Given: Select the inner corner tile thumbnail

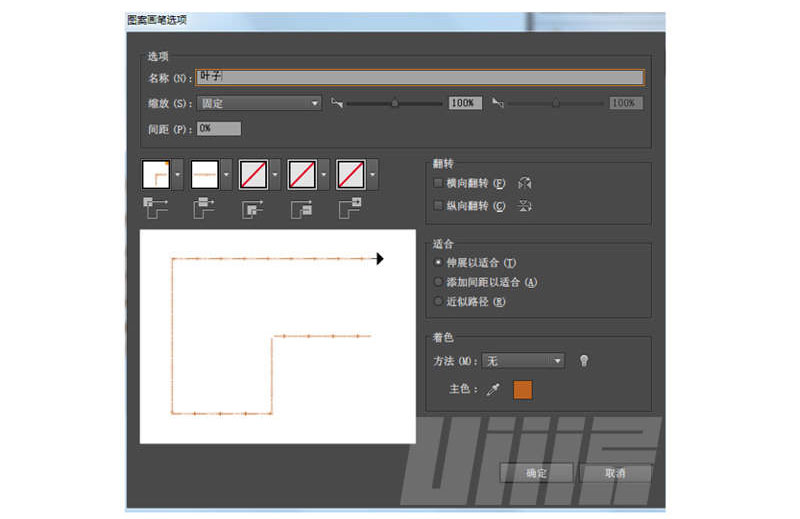Looking at the screenshot, I should coord(253,175).
